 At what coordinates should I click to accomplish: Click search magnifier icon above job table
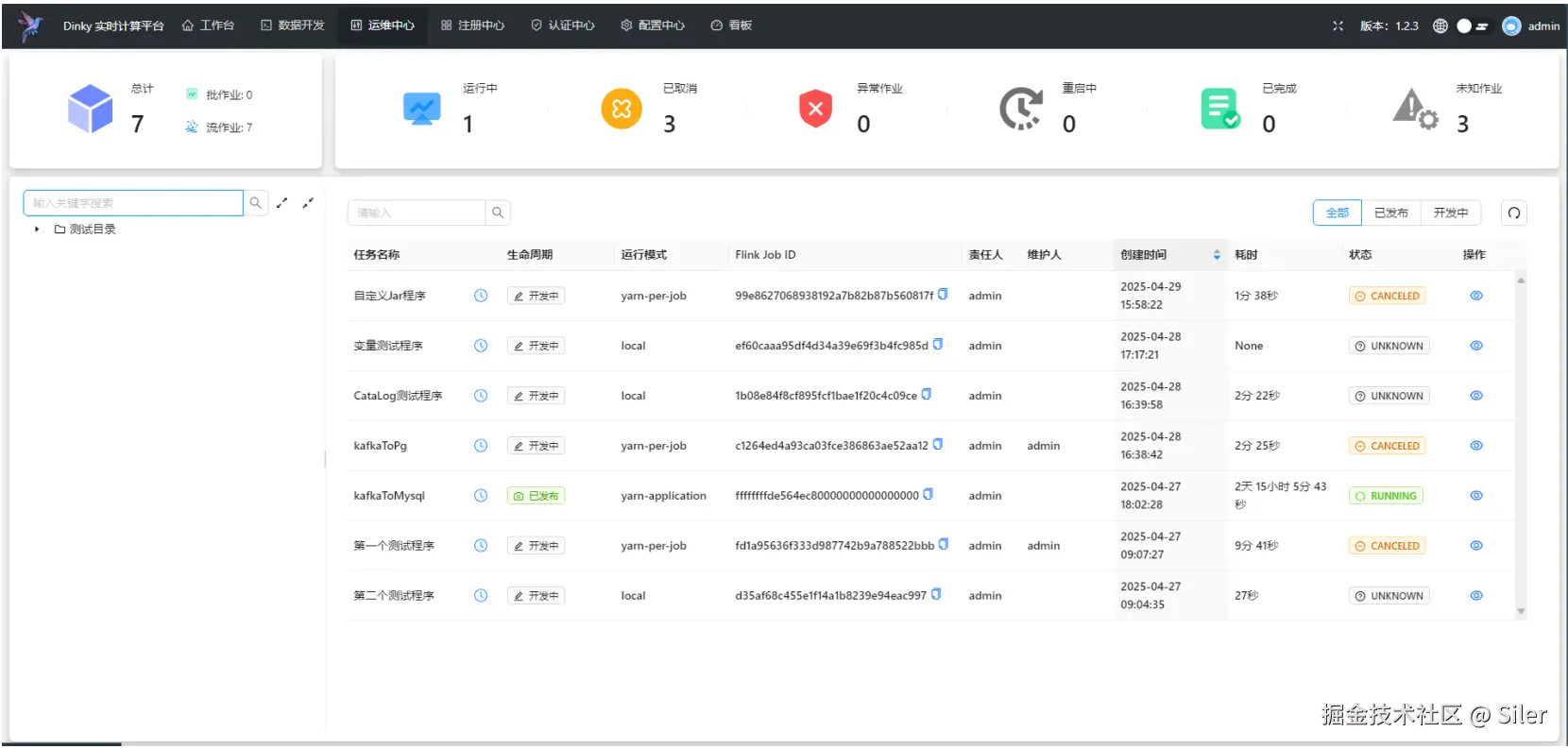(x=498, y=213)
